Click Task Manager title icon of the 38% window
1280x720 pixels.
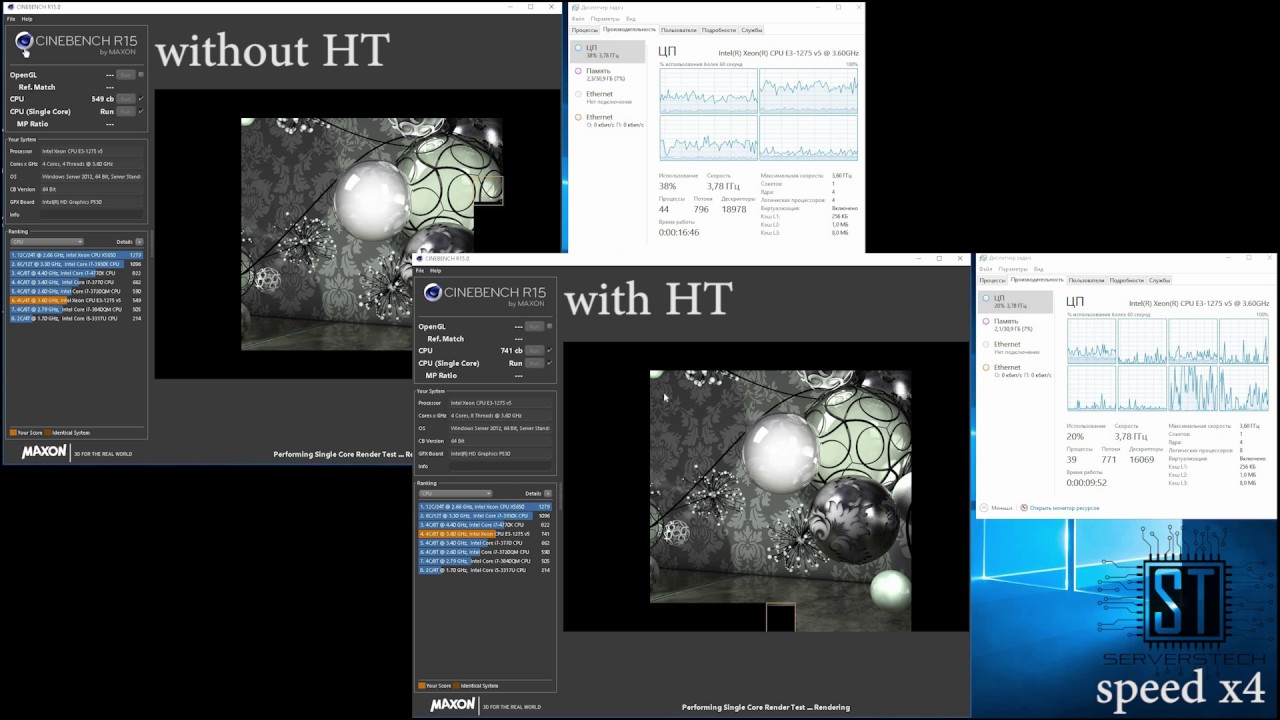(575, 7)
